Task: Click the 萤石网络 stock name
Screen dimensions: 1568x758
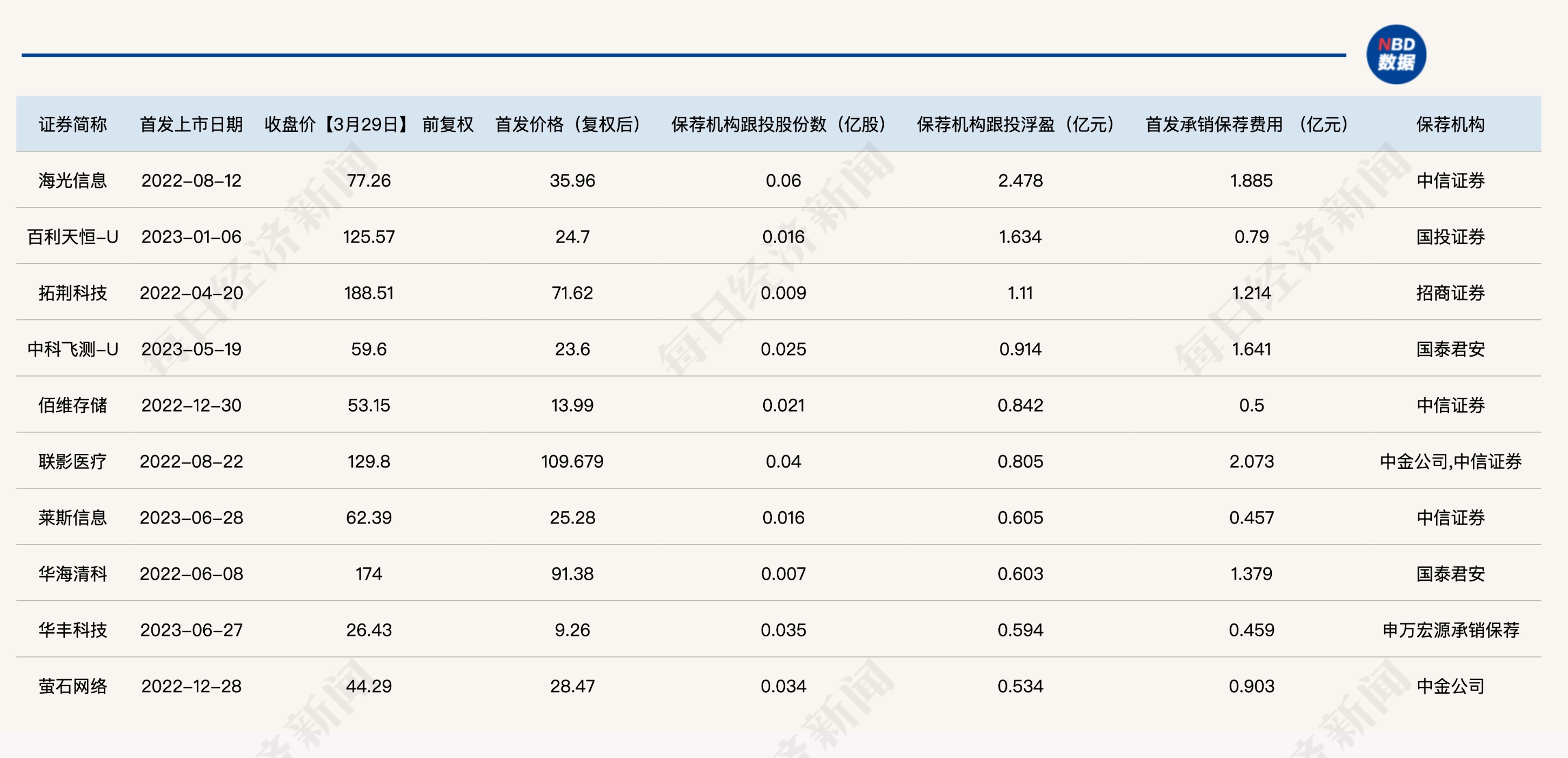Action: (x=72, y=686)
